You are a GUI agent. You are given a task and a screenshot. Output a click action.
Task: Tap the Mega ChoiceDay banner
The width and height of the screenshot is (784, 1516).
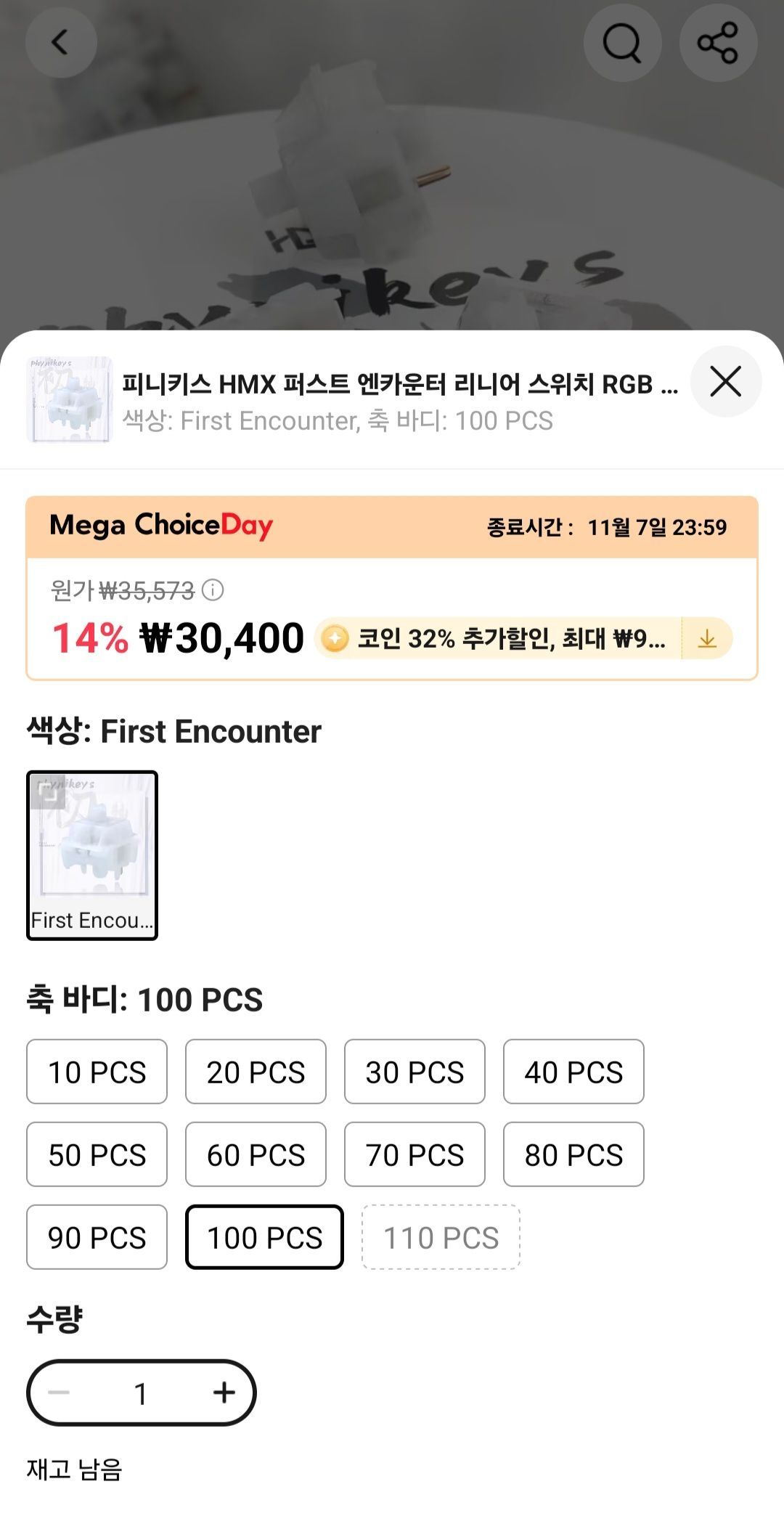(392, 527)
